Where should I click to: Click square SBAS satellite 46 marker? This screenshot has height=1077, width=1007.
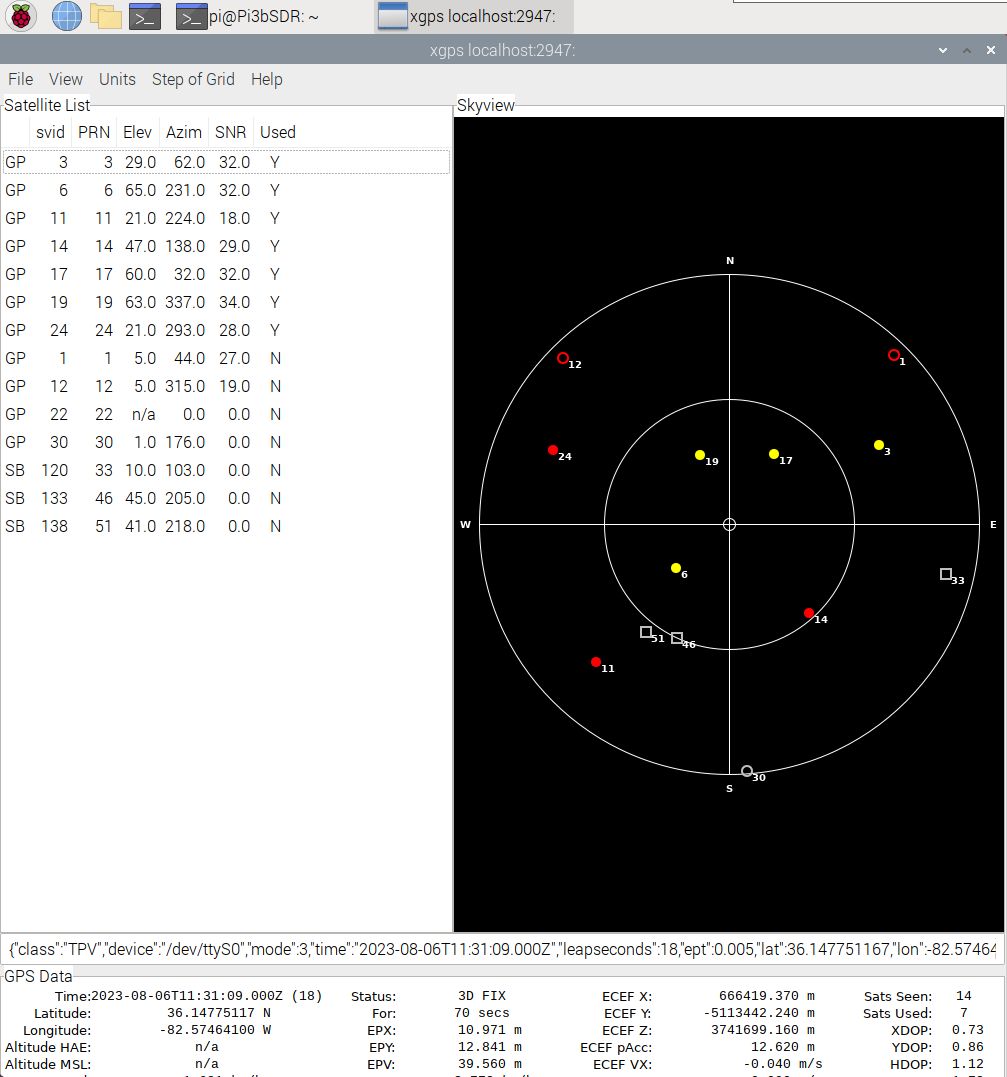(x=677, y=638)
